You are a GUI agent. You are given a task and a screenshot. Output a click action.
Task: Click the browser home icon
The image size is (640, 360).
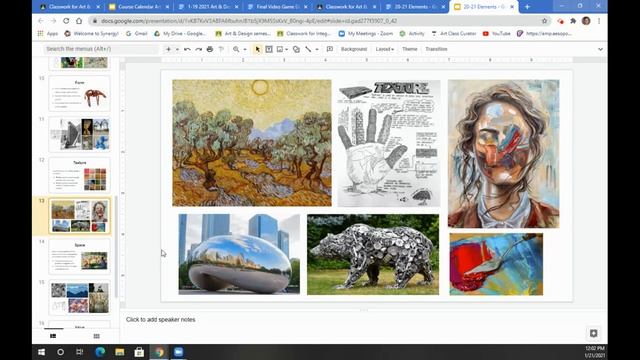[79, 21]
